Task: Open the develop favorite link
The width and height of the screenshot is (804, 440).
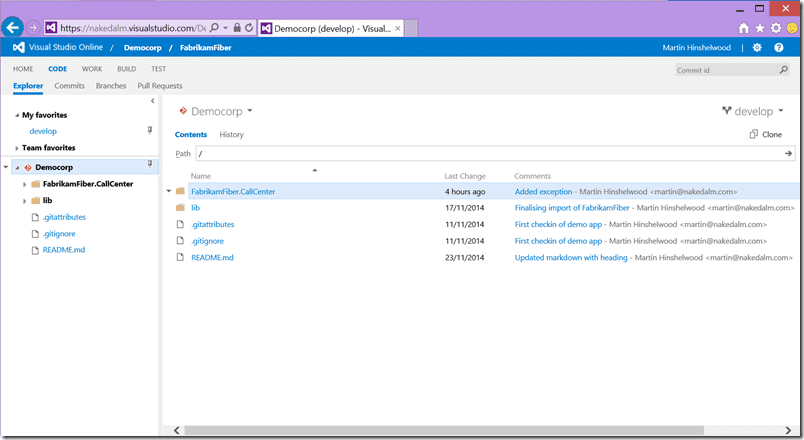Action: point(43,131)
